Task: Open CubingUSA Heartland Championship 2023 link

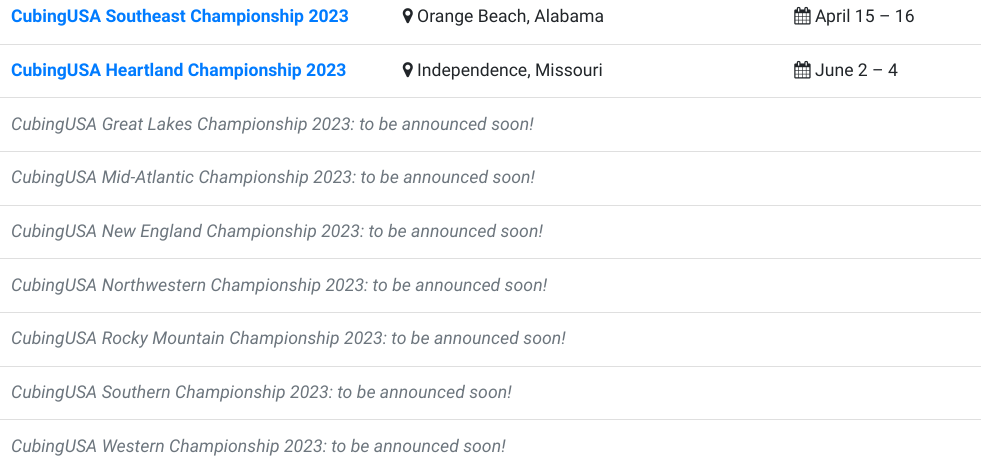Action: [x=178, y=70]
